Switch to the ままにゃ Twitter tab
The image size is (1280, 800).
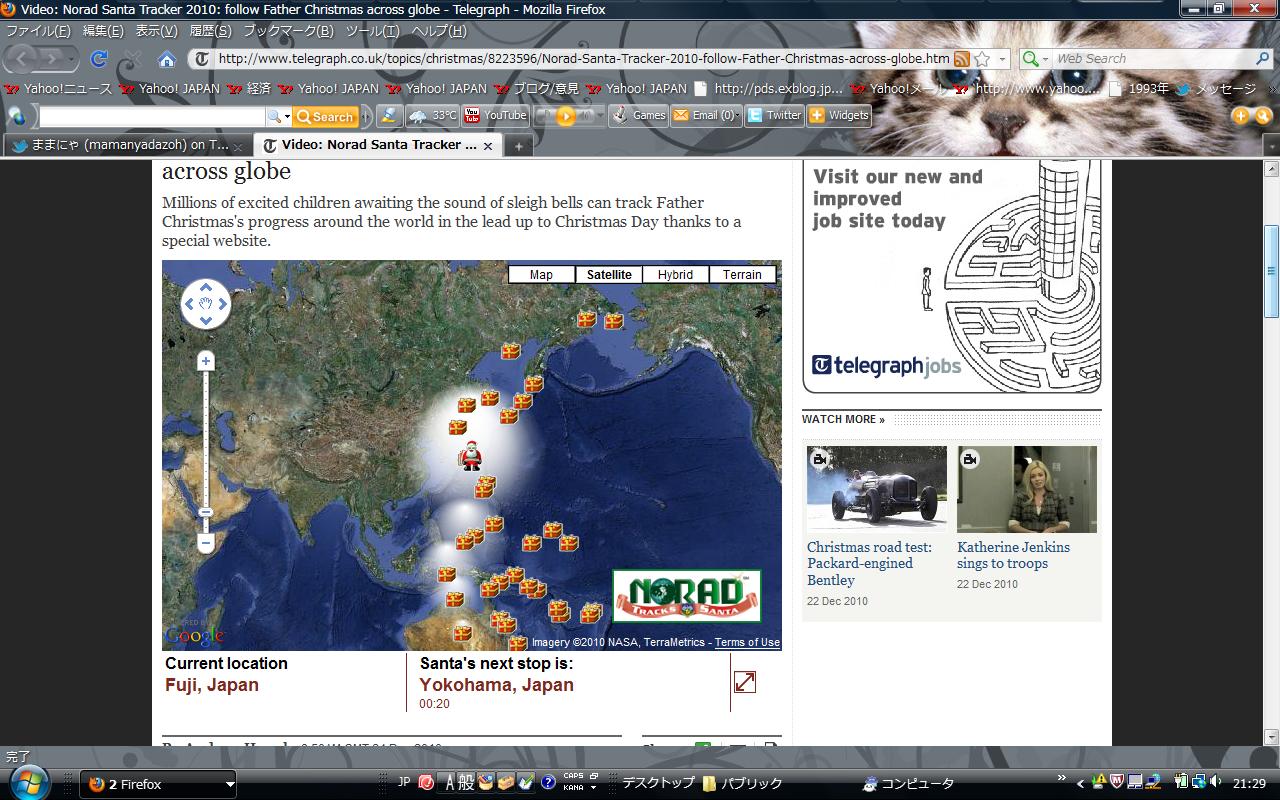pyautogui.click(x=128, y=145)
